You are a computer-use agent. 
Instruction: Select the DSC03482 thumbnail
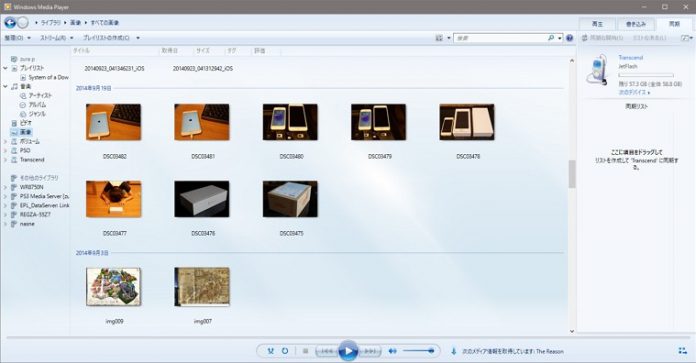(x=114, y=122)
